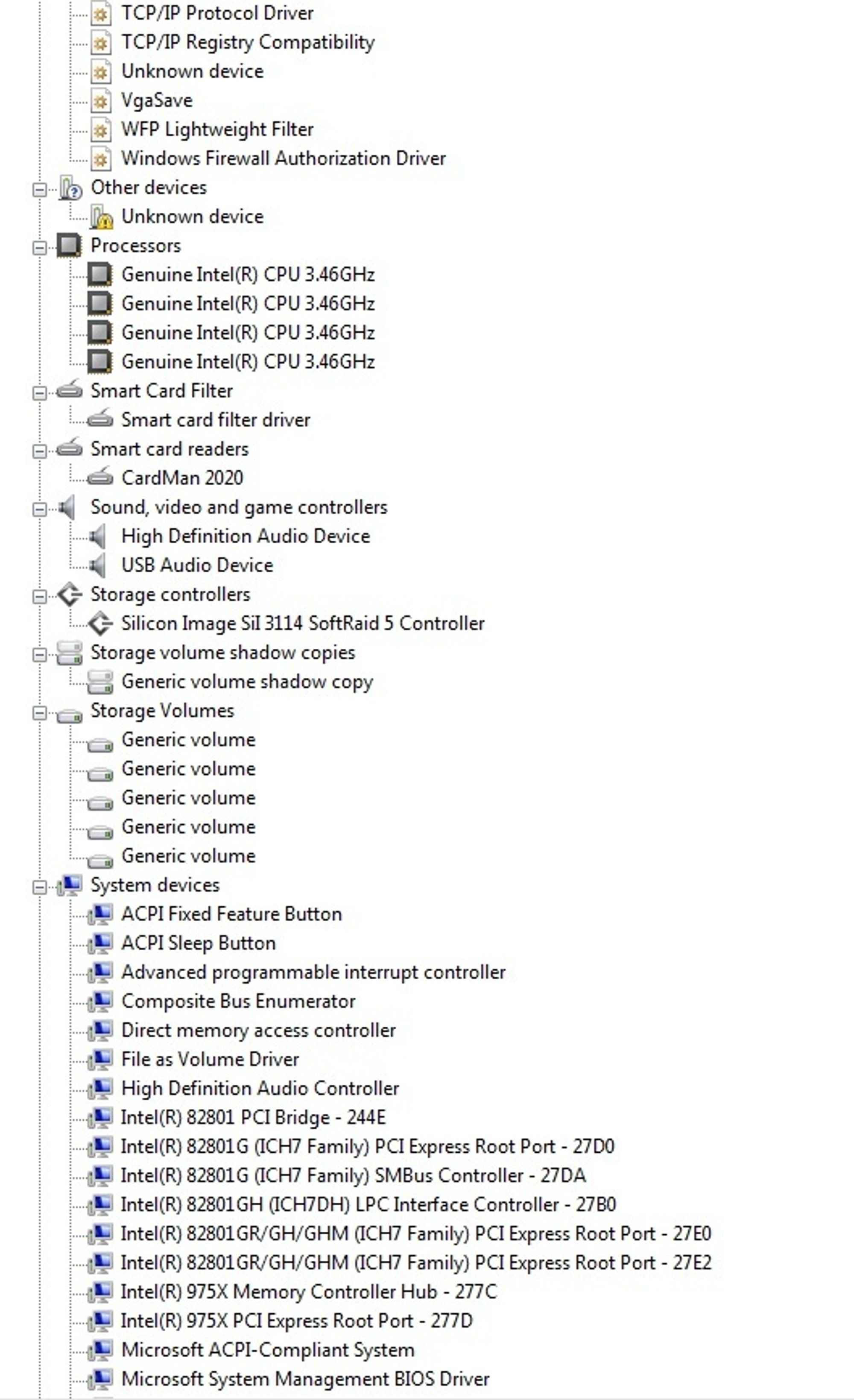Select High Definition Audio Controller
The height and width of the screenshot is (1400, 854).
coord(260,1088)
